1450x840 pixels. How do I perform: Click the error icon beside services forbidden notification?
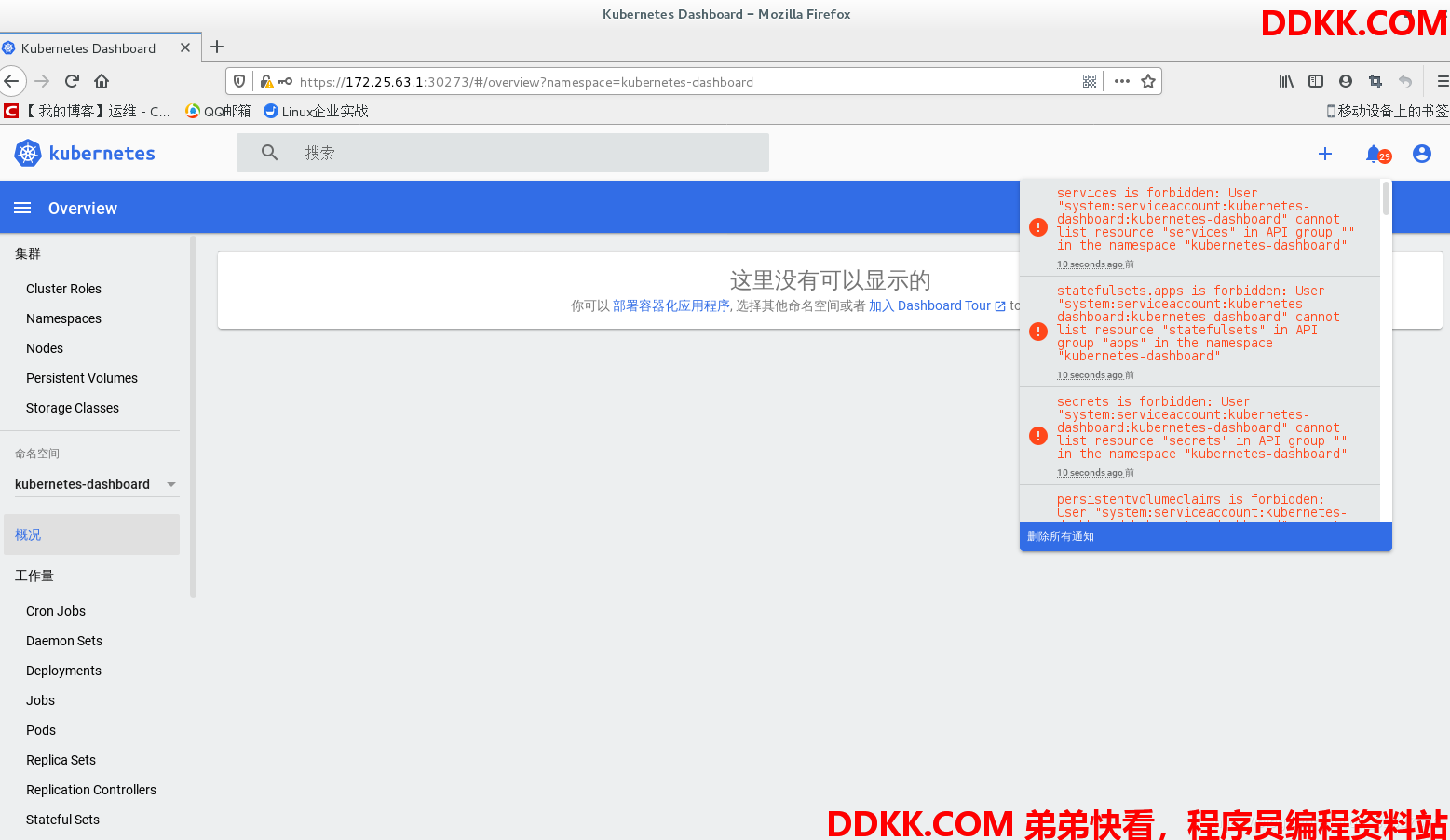1038,227
